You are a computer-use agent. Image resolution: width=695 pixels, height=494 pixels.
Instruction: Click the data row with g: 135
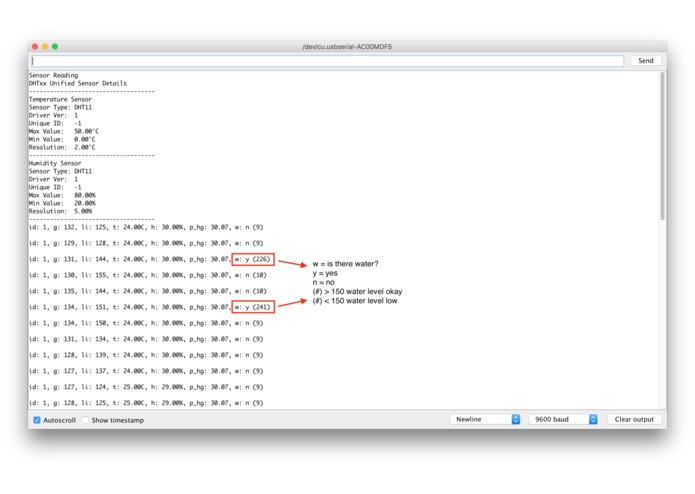click(148, 291)
